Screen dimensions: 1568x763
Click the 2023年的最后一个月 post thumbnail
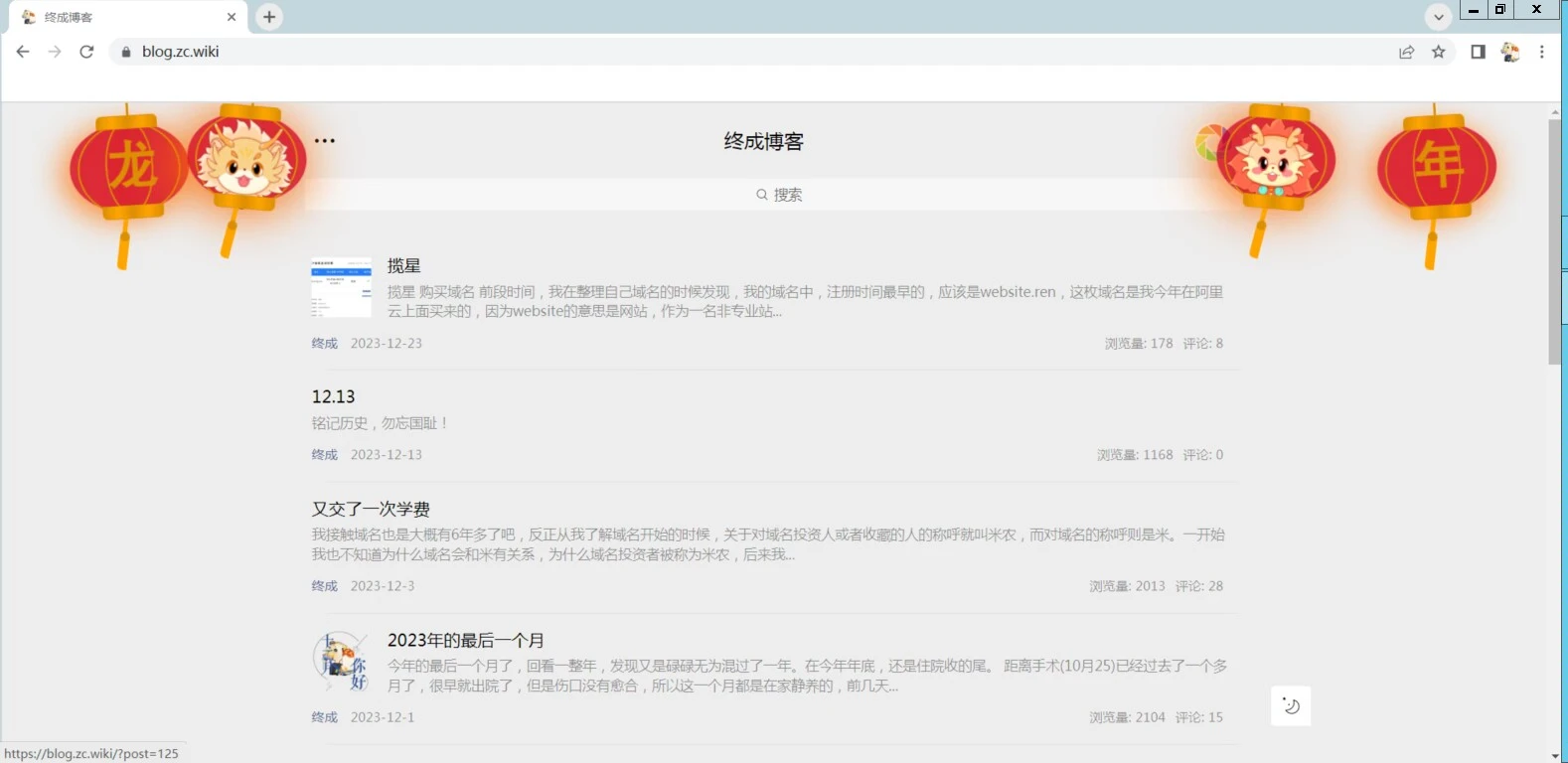click(341, 661)
